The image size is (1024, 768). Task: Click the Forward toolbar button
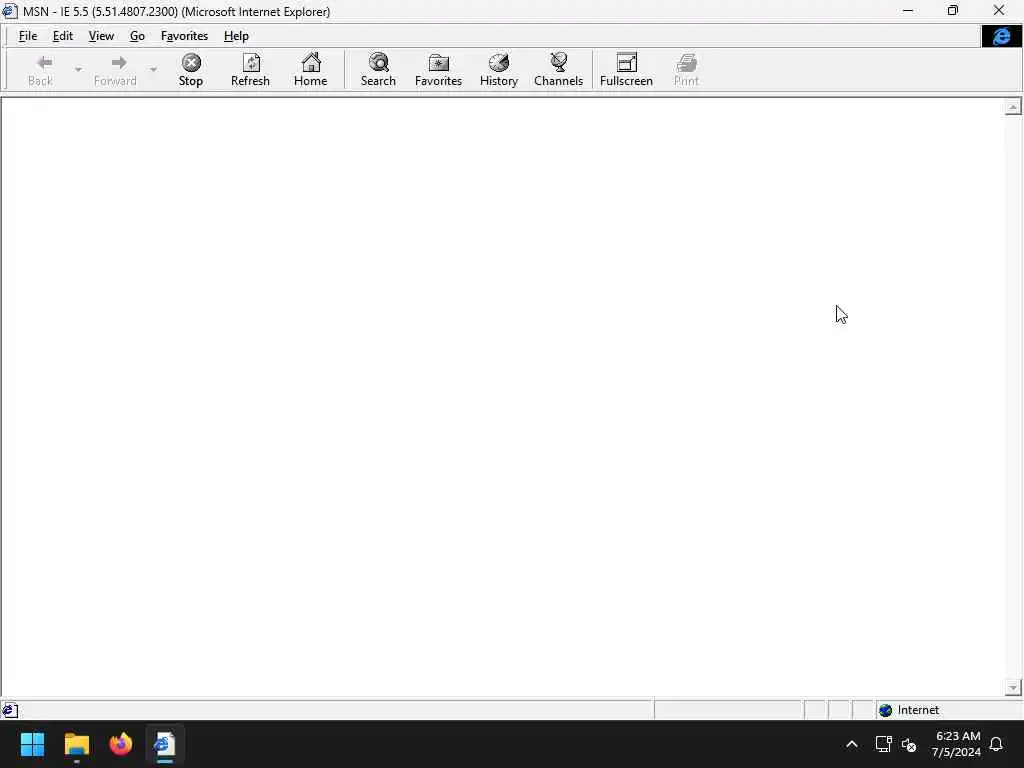point(116,70)
